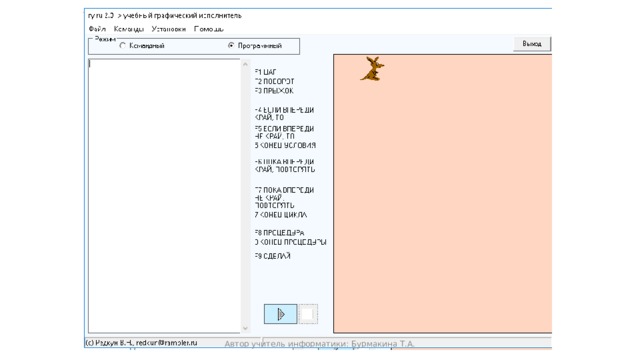Open the Помощь menu
Image resolution: width=640 pixels, height=360 pixels.
[x=209, y=29]
